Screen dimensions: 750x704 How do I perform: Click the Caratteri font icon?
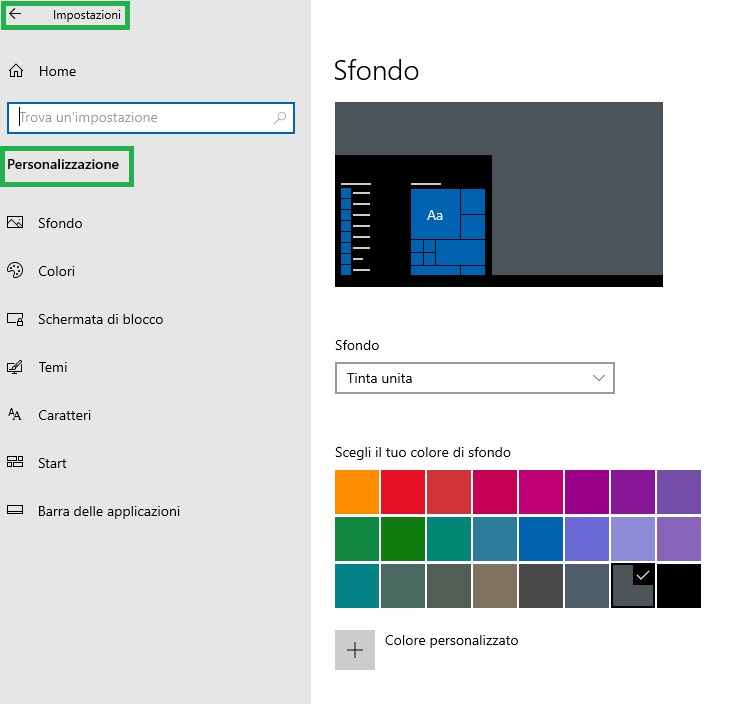(x=15, y=414)
